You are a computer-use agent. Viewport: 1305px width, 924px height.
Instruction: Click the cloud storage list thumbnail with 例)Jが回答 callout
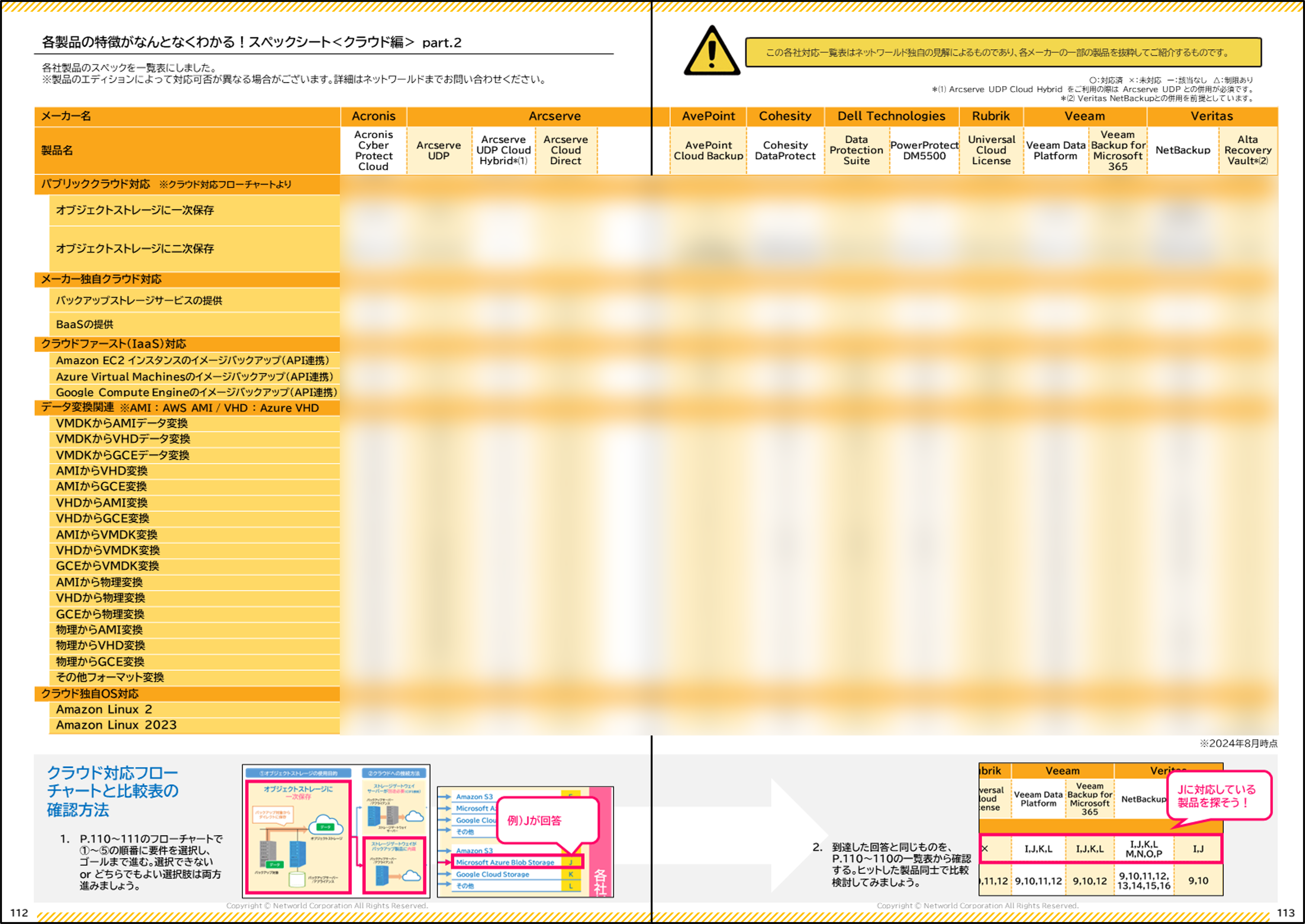525,841
